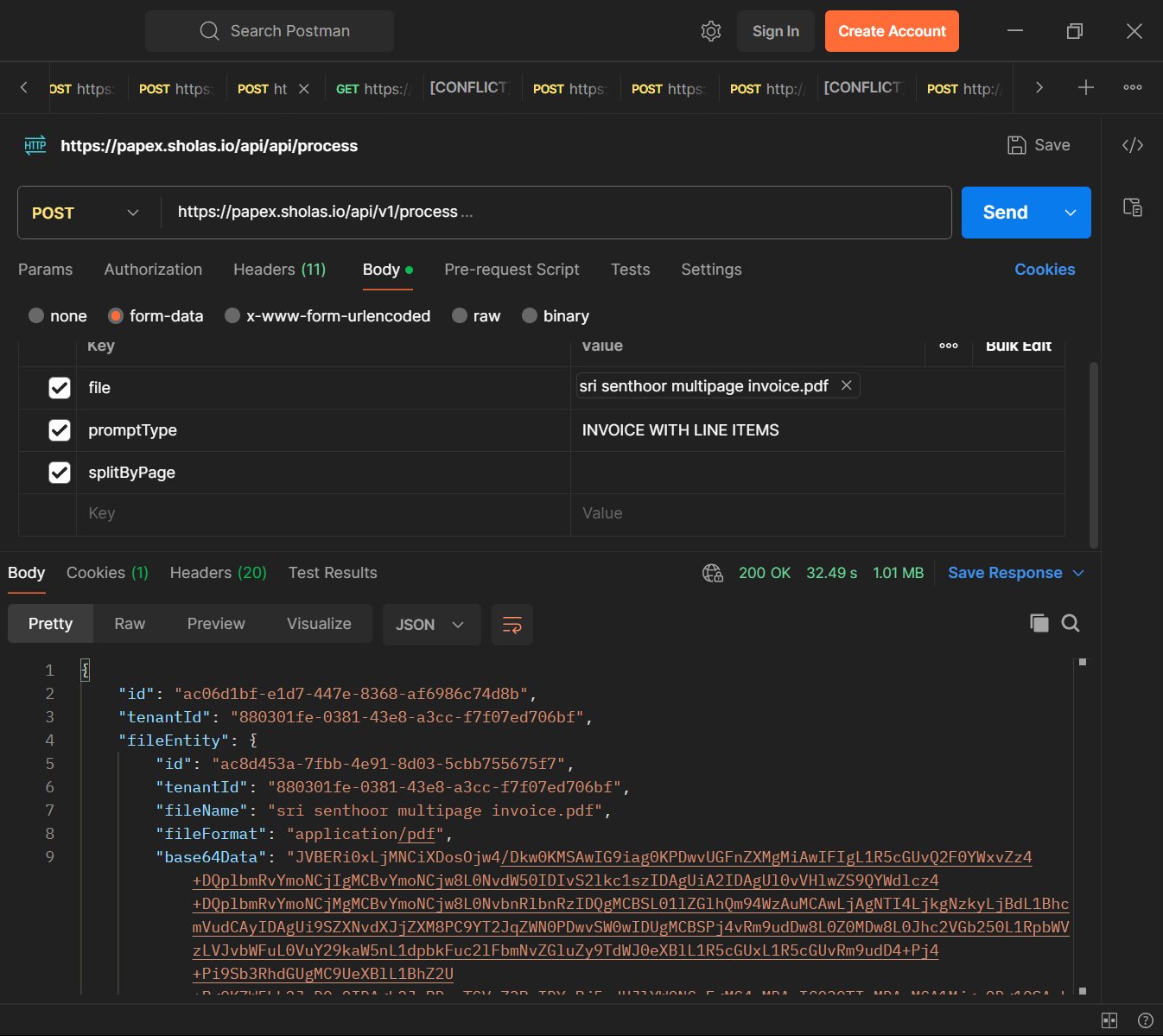Click the INVOICE WITH LINE ITEMS value

click(x=681, y=430)
